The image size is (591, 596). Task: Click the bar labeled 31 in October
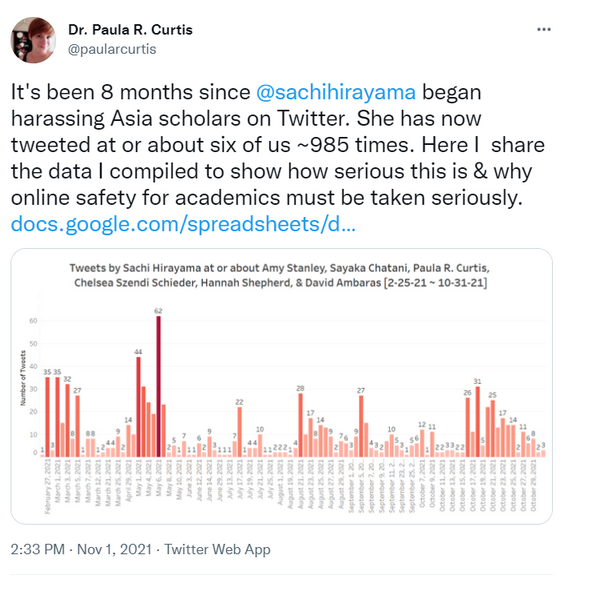478,422
